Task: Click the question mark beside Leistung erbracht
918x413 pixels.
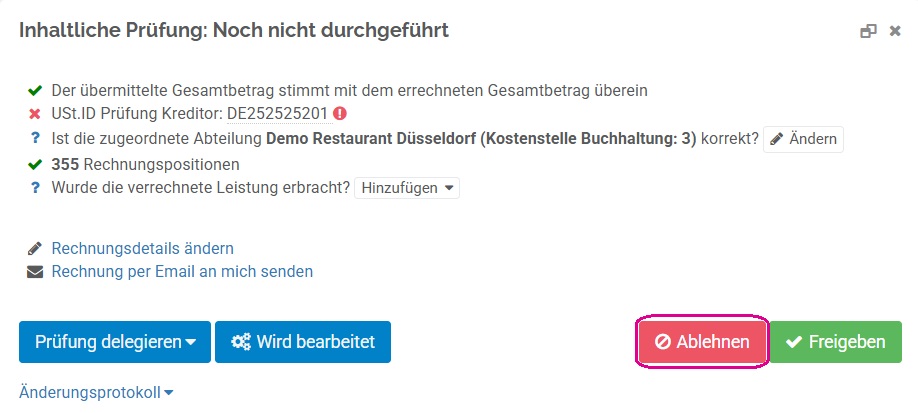Action: point(35,188)
